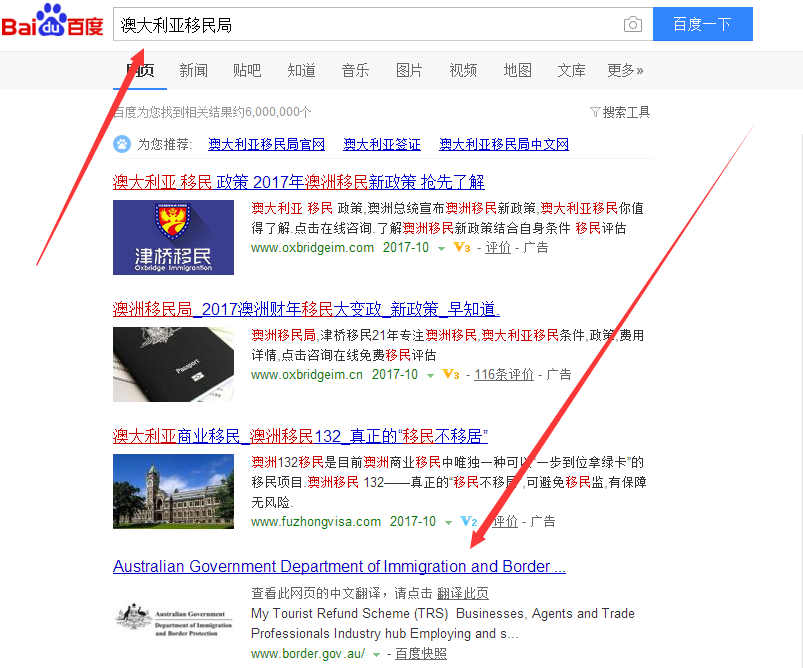This screenshot has width=803, height=668.
Task: Open www.oxbridgeim.cn URL
Action: tap(307, 374)
